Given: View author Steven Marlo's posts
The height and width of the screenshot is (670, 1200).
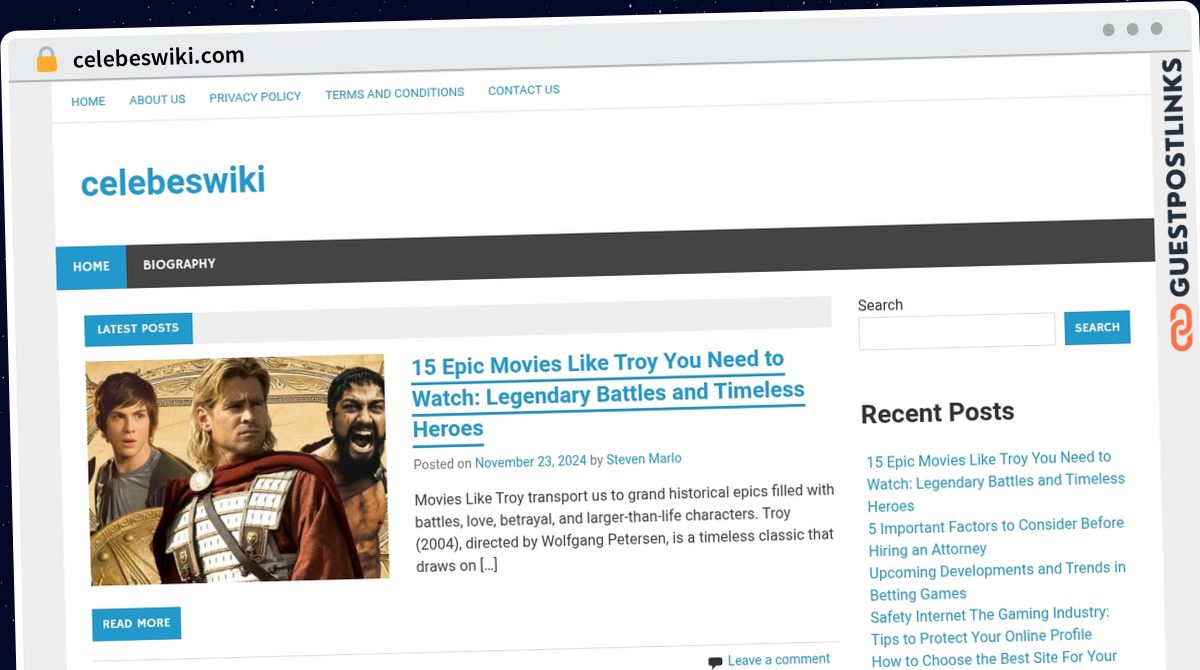Looking at the screenshot, I should coord(644,459).
